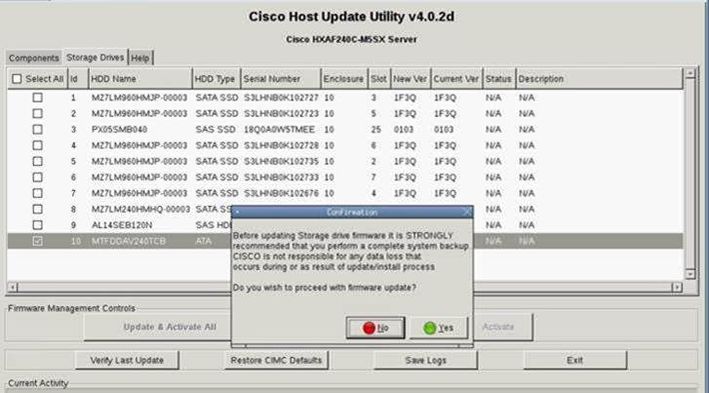Click serial number S3LHNB0K102723

[281, 114]
